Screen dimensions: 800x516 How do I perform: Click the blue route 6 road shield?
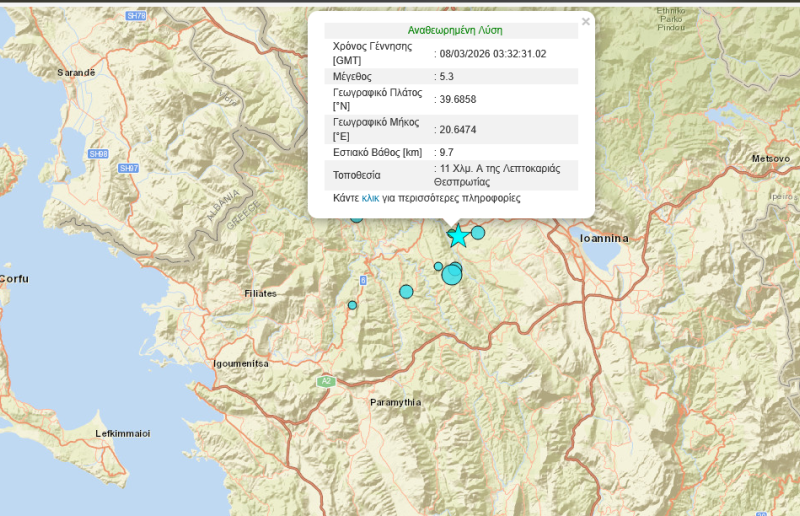363,280
